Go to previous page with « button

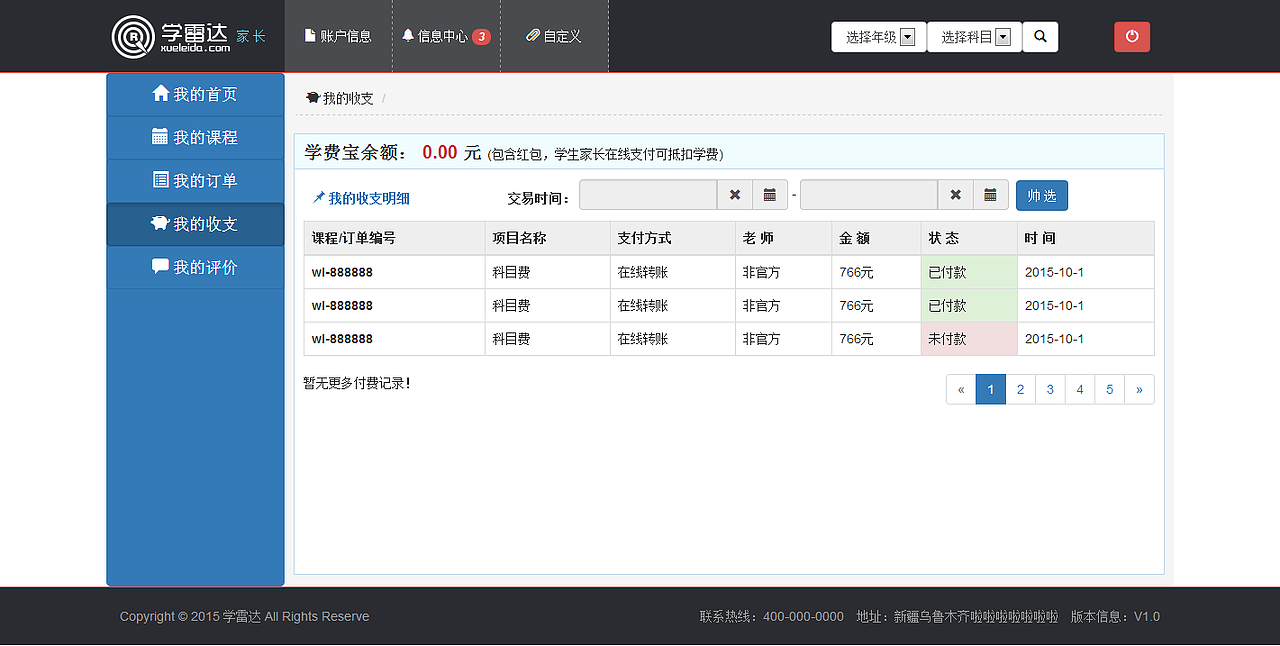(x=961, y=390)
